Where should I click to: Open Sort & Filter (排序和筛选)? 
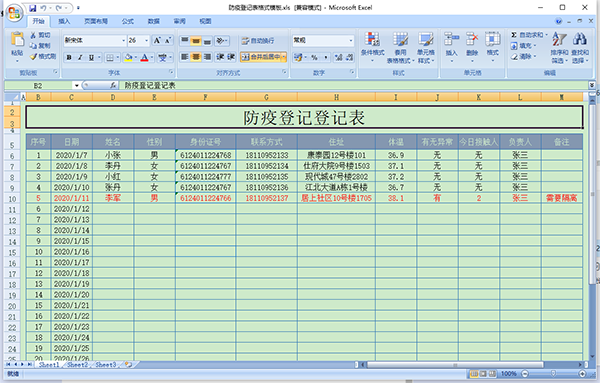coord(559,48)
